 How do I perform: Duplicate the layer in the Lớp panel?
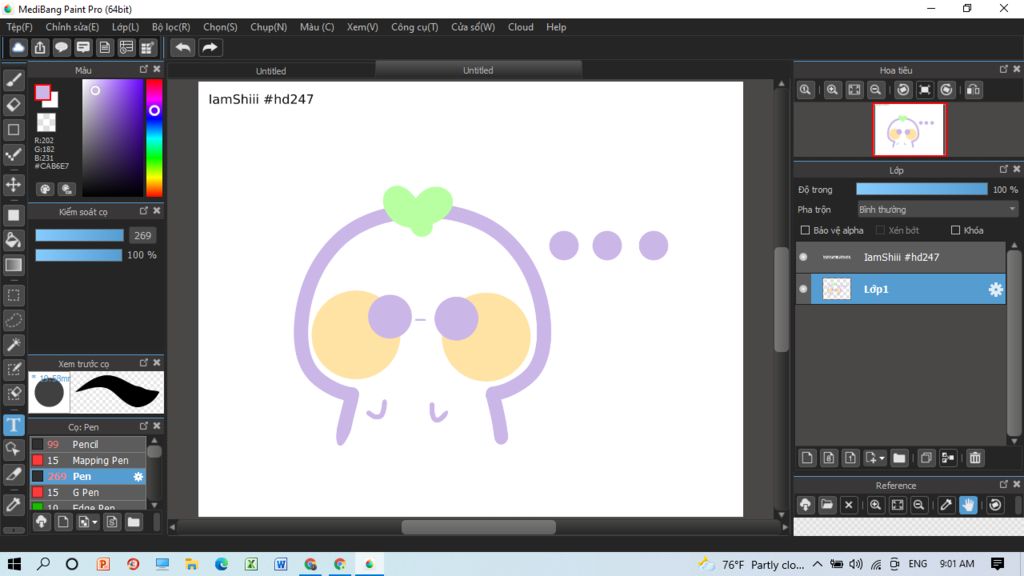[x=926, y=458]
